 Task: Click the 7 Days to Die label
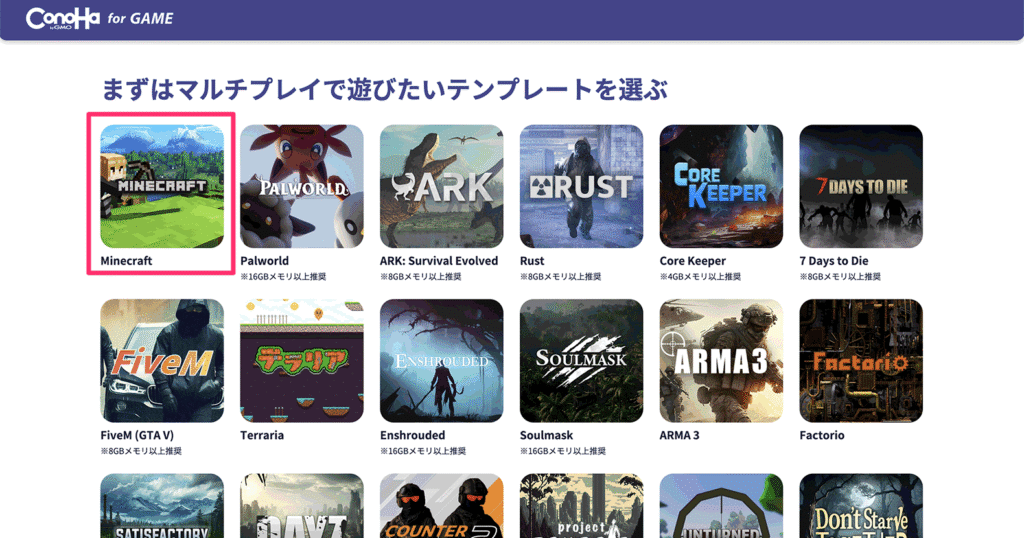coord(834,261)
